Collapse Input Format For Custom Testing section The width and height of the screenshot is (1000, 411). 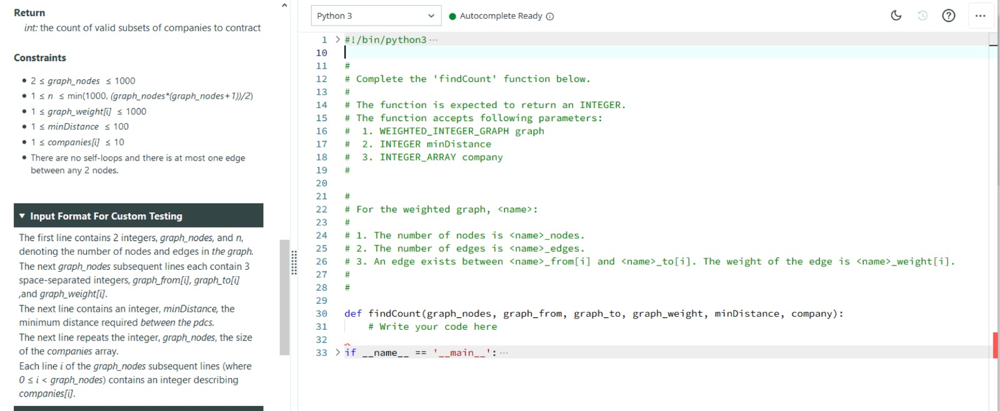tap(23, 216)
